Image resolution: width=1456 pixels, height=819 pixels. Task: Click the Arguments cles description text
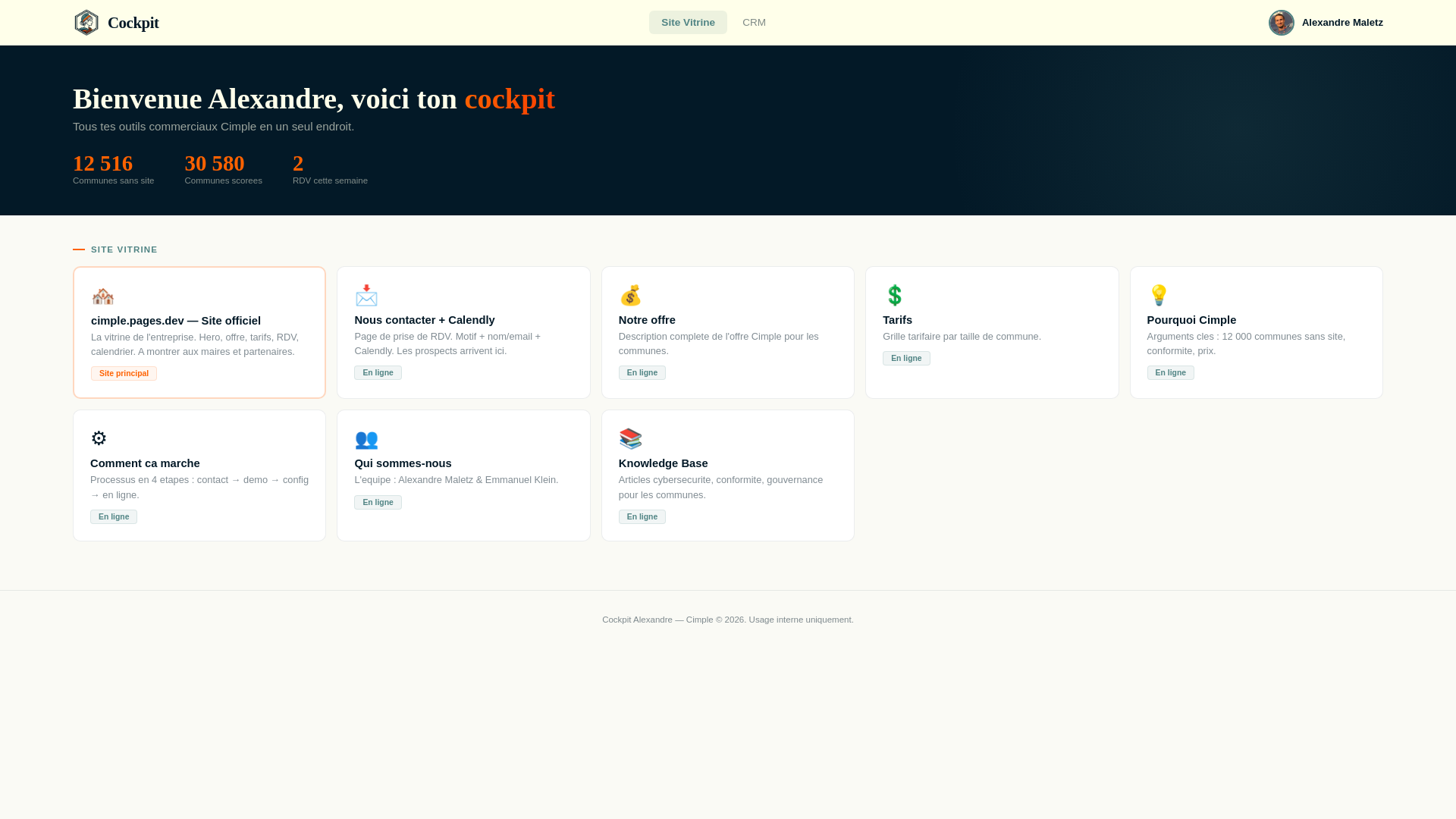click(1246, 344)
